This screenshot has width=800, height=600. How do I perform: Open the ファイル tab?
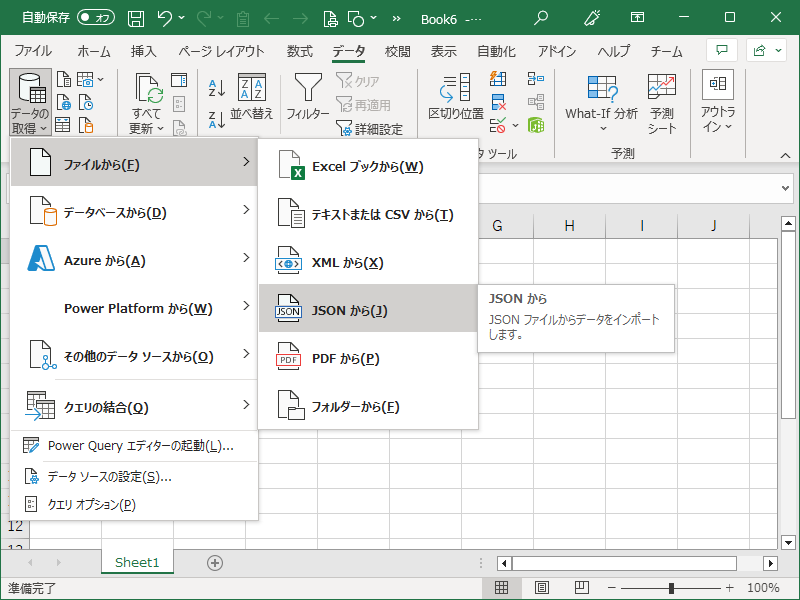tap(33, 51)
